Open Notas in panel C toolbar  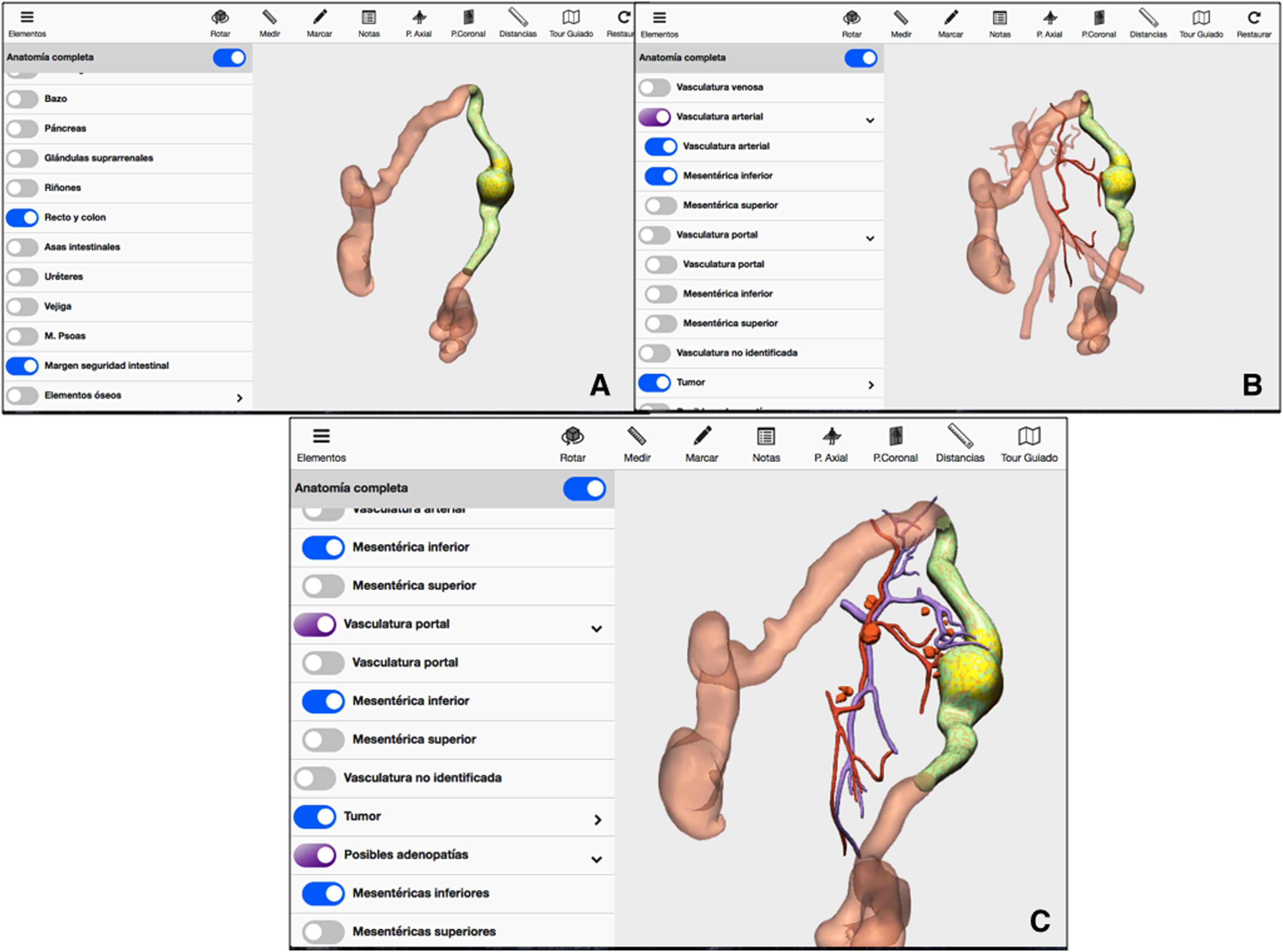765,437
